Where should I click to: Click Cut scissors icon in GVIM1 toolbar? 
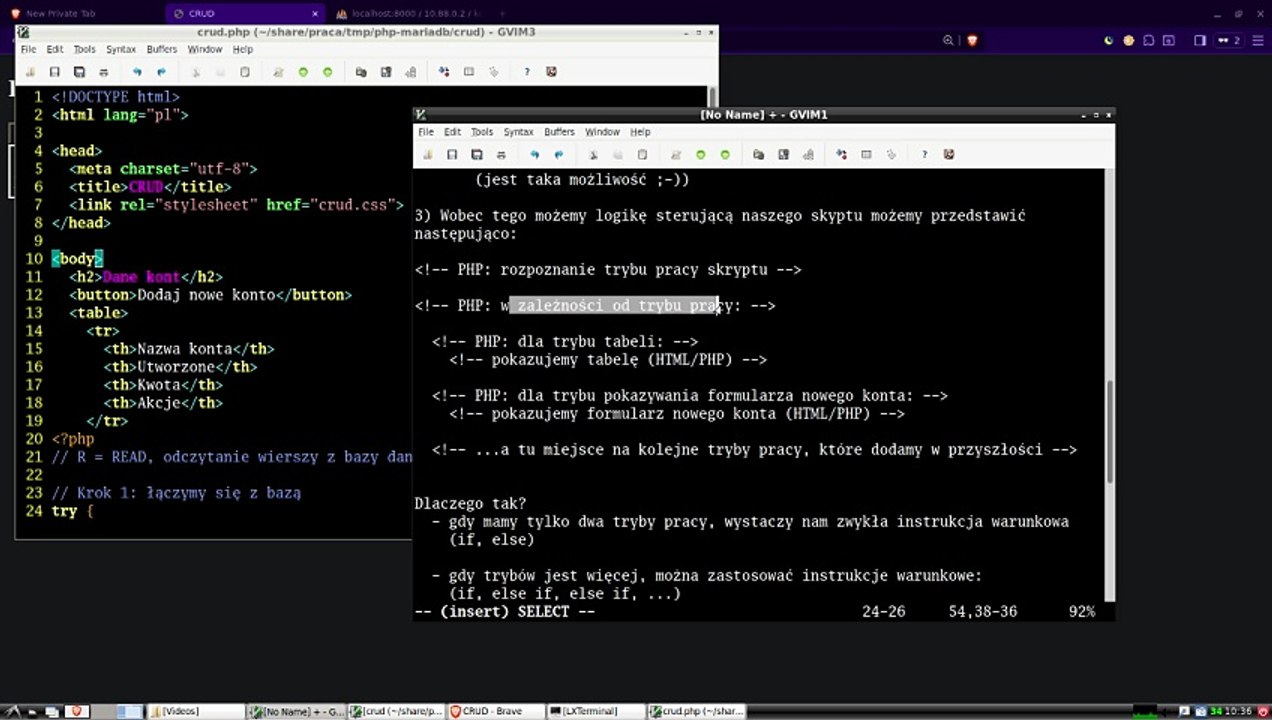coord(593,155)
